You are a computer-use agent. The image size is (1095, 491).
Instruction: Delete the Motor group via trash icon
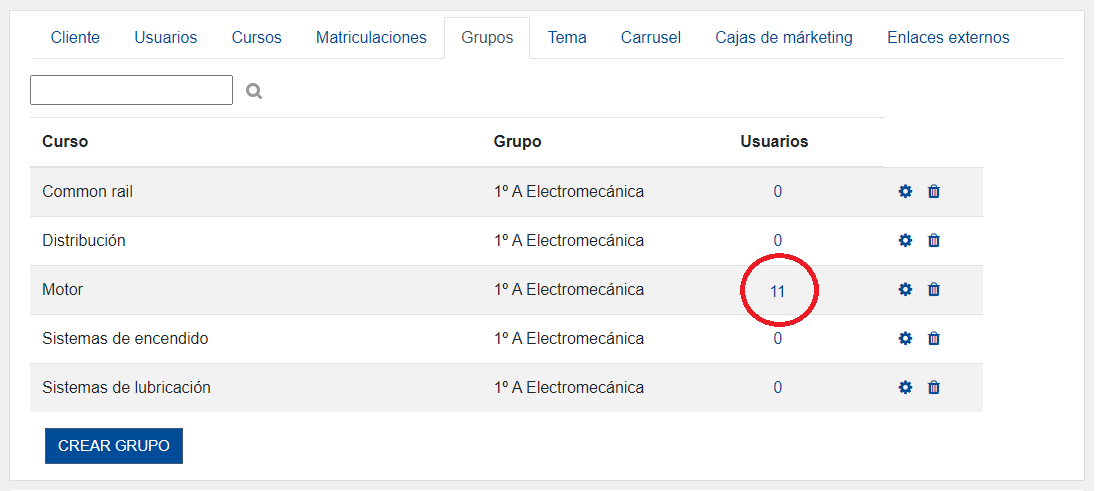coord(934,289)
